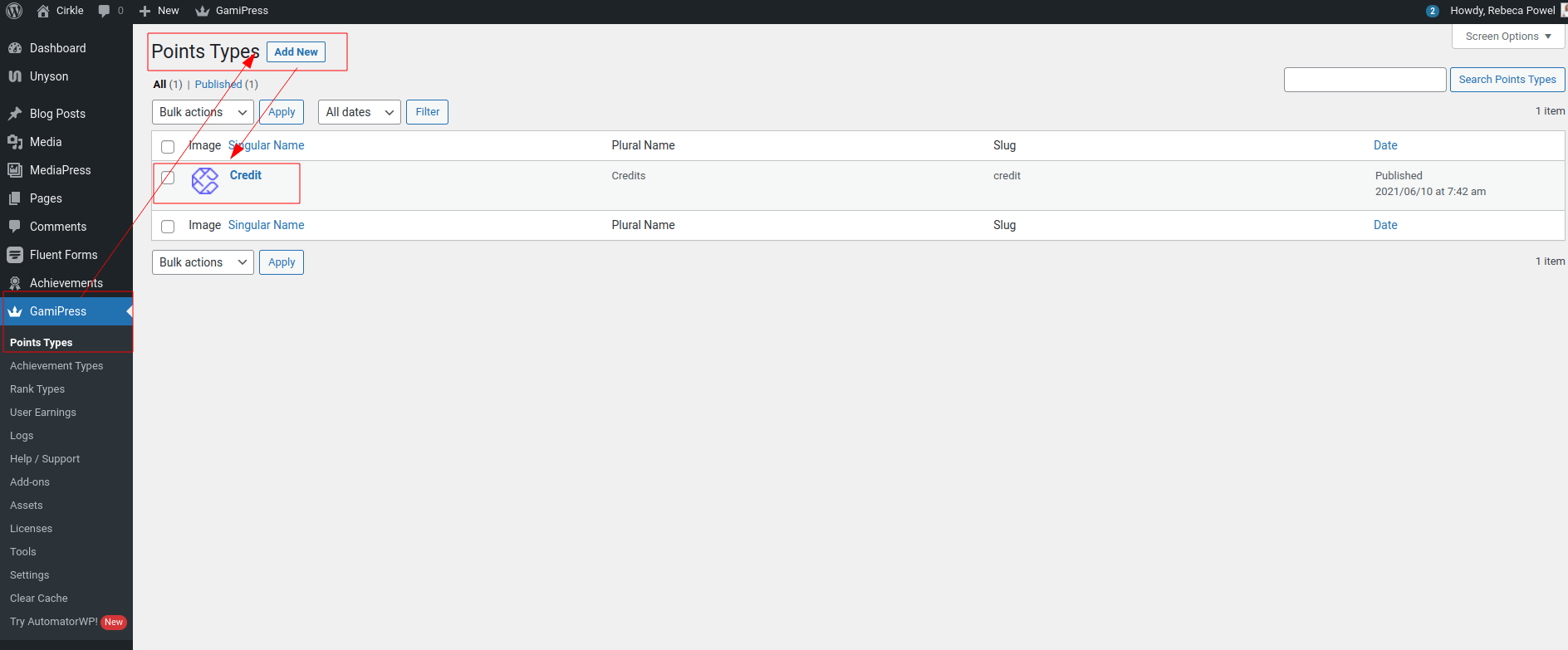
Task: Open the top Bulk actions dropdown
Action: (x=203, y=112)
